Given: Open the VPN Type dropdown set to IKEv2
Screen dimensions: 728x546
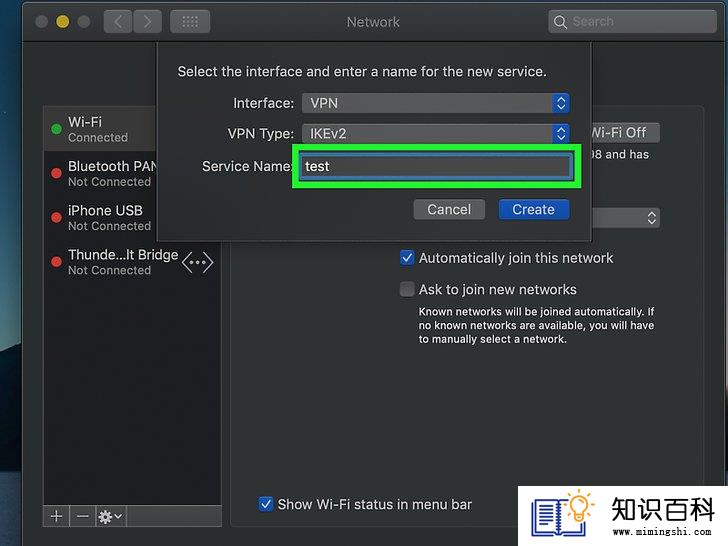Looking at the screenshot, I should tap(436, 134).
